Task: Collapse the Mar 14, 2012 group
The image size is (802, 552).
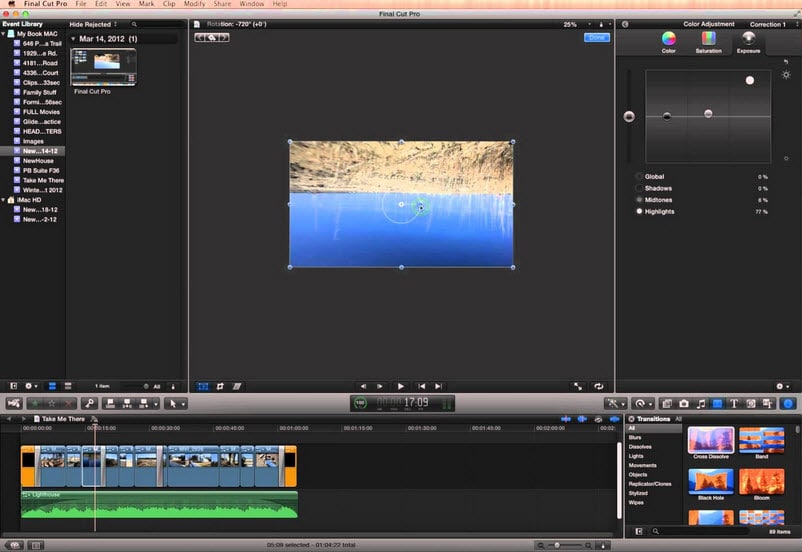Action: click(73, 39)
